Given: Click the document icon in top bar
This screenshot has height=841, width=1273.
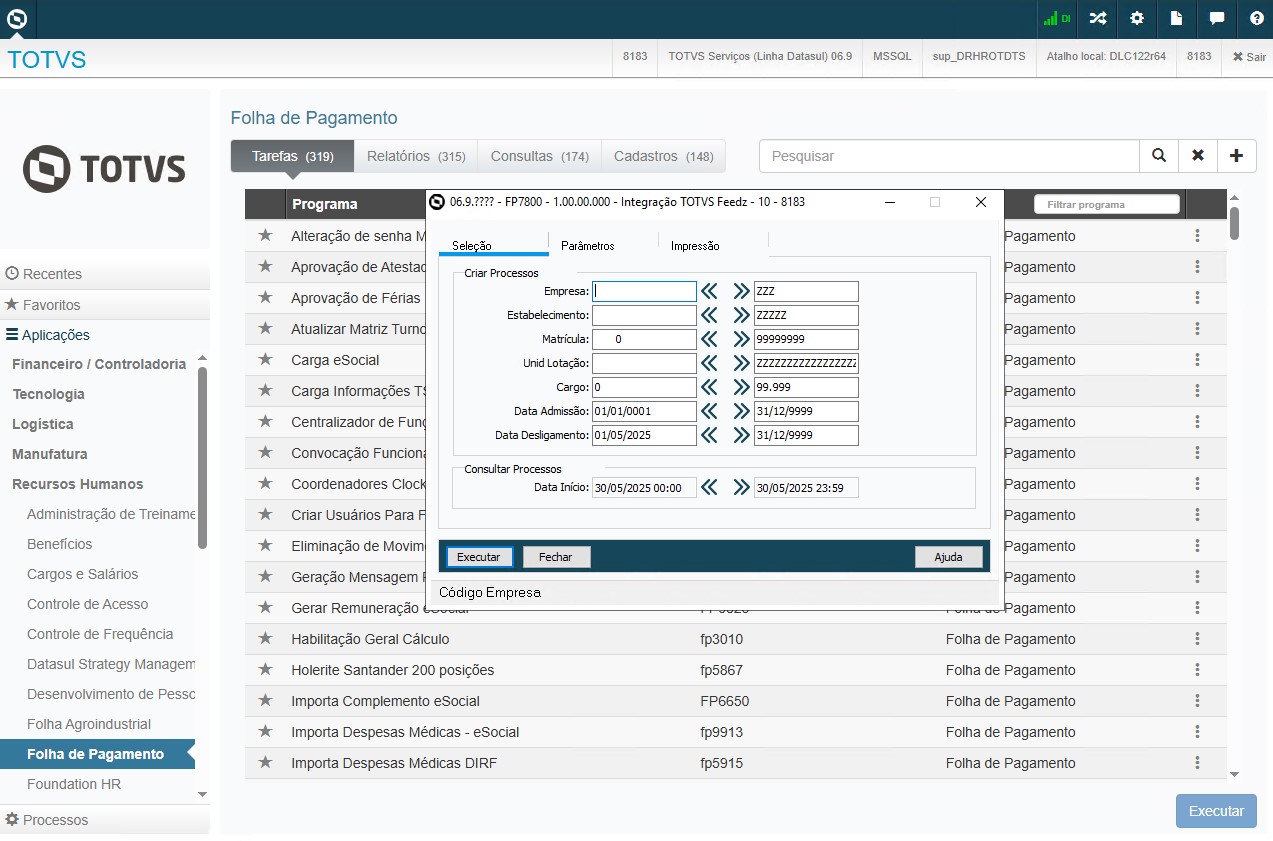Looking at the screenshot, I should [1177, 18].
